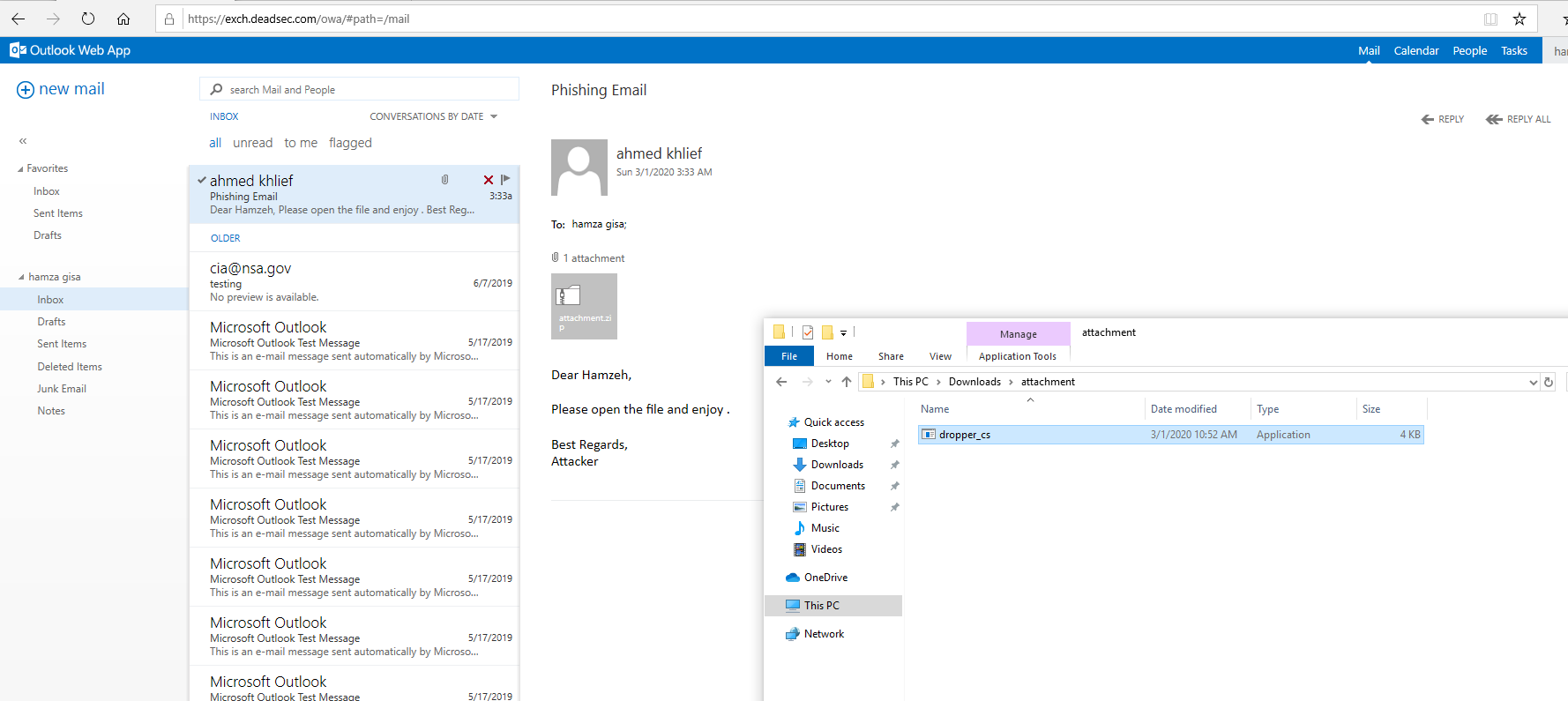
Task: Open Deleted Items folder
Action: pos(70,367)
